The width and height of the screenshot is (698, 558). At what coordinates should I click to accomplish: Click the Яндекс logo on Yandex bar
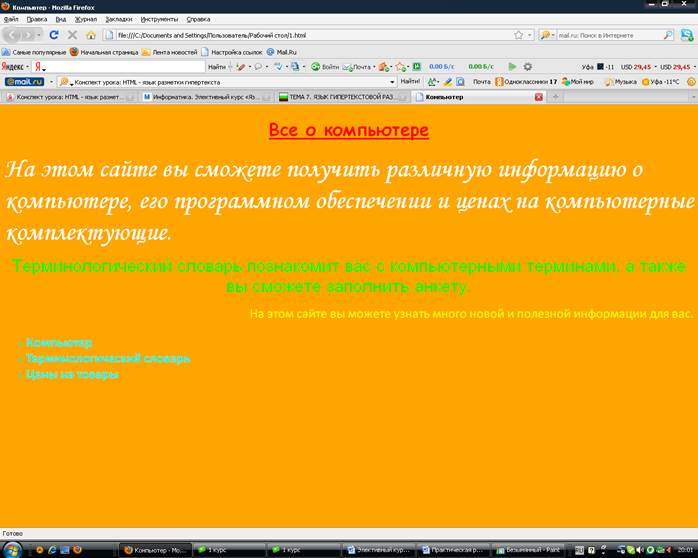point(12,67)
